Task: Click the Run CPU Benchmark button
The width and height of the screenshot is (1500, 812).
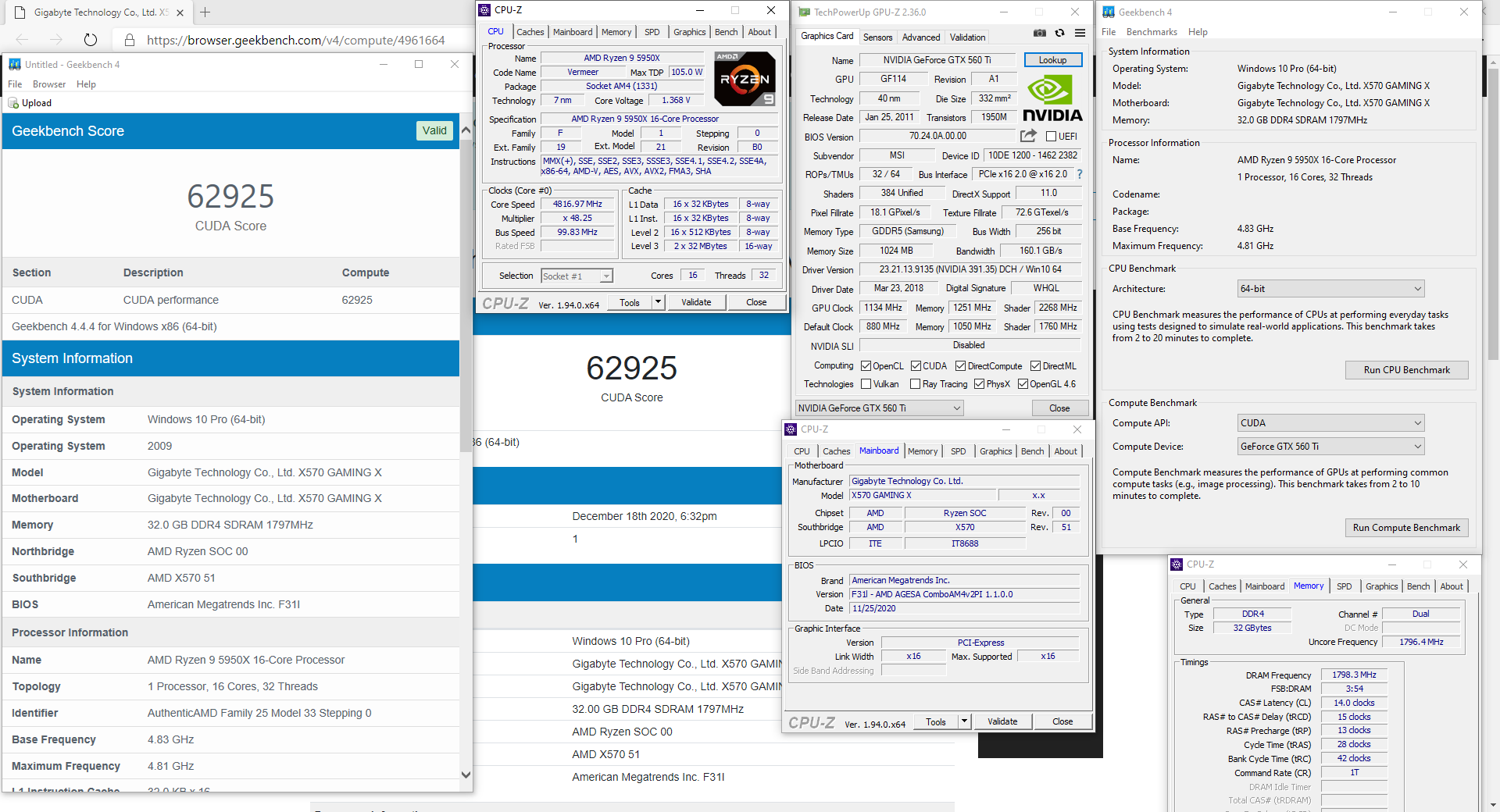Action: (1406, 370)
